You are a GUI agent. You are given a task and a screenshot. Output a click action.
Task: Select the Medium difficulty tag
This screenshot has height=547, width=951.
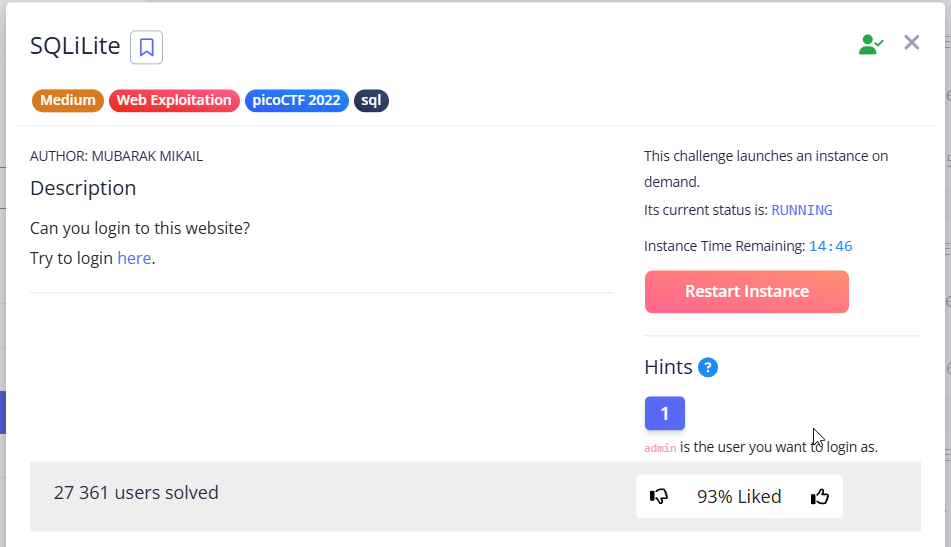coord(68,100)
